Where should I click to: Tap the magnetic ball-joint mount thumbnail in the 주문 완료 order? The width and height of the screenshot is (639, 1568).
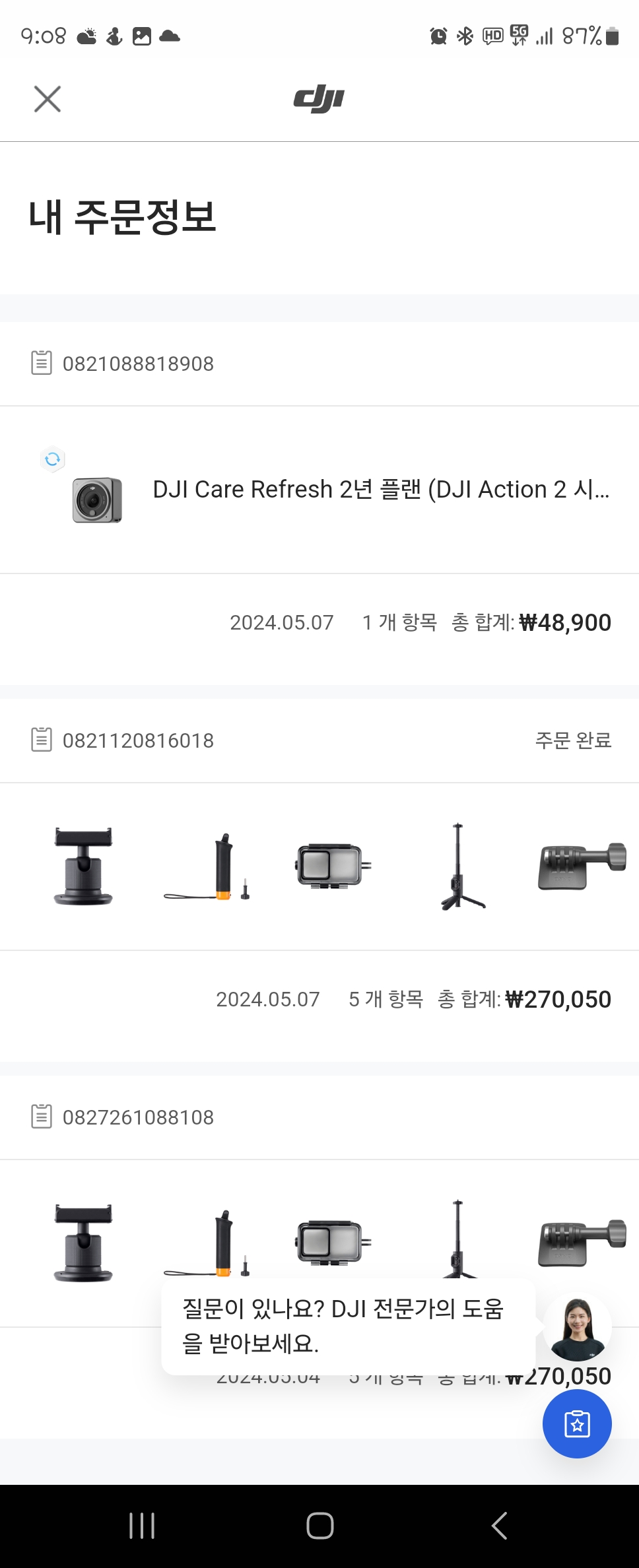tap(83, 866)
